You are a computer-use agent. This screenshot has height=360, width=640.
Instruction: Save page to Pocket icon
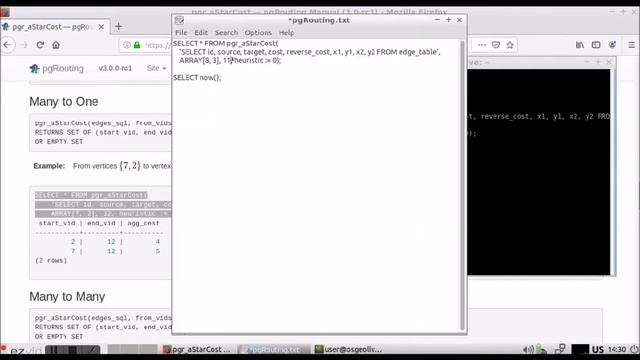pyautogui.click(x=496, y=45)
